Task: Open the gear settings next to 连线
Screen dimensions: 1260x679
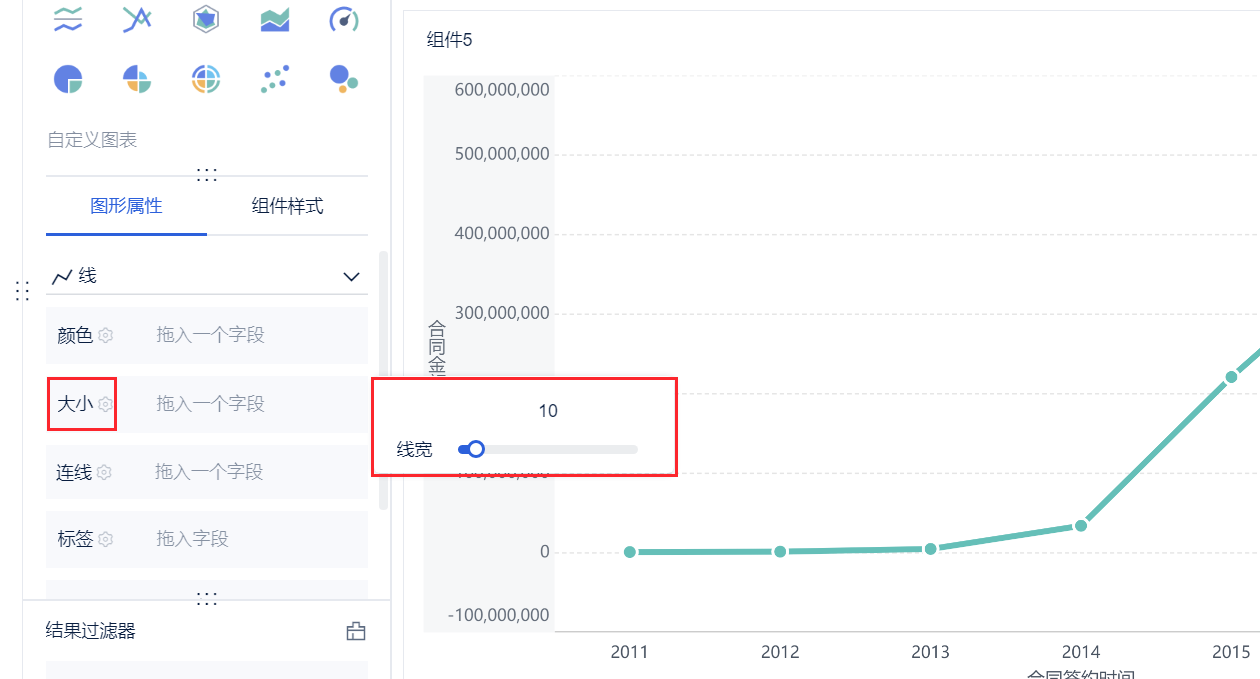Action: (x=104, y=472)
